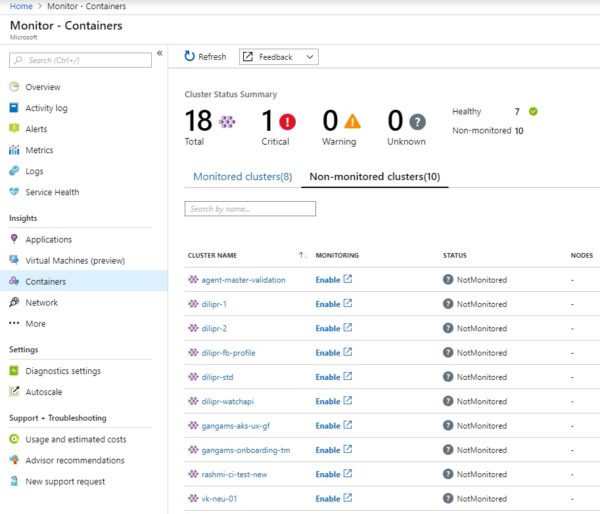600x514 pixels.
Task: Click NotMonitored status icon for vk-neu-01
Action: 448,498
